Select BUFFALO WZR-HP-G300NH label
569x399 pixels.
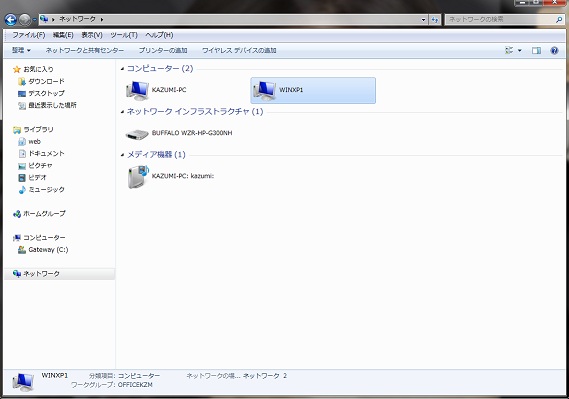(192, 133)
